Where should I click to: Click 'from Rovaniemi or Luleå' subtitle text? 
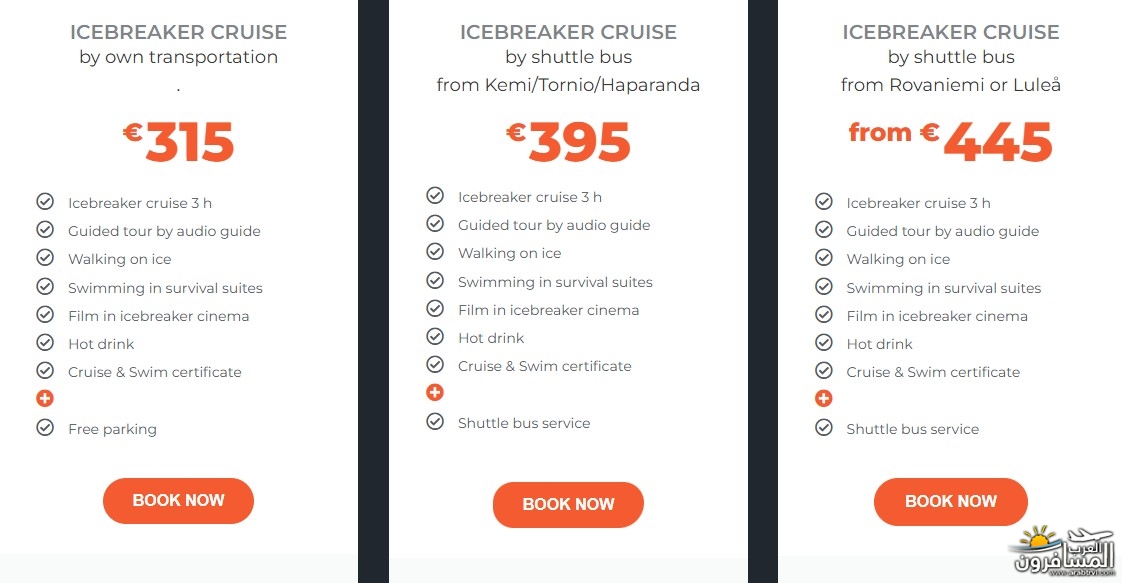pos(950,85)
